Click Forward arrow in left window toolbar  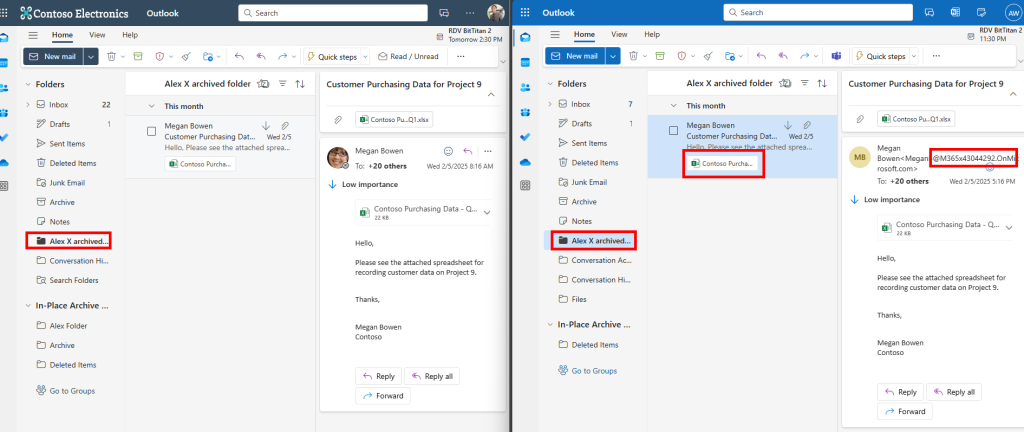283,57
